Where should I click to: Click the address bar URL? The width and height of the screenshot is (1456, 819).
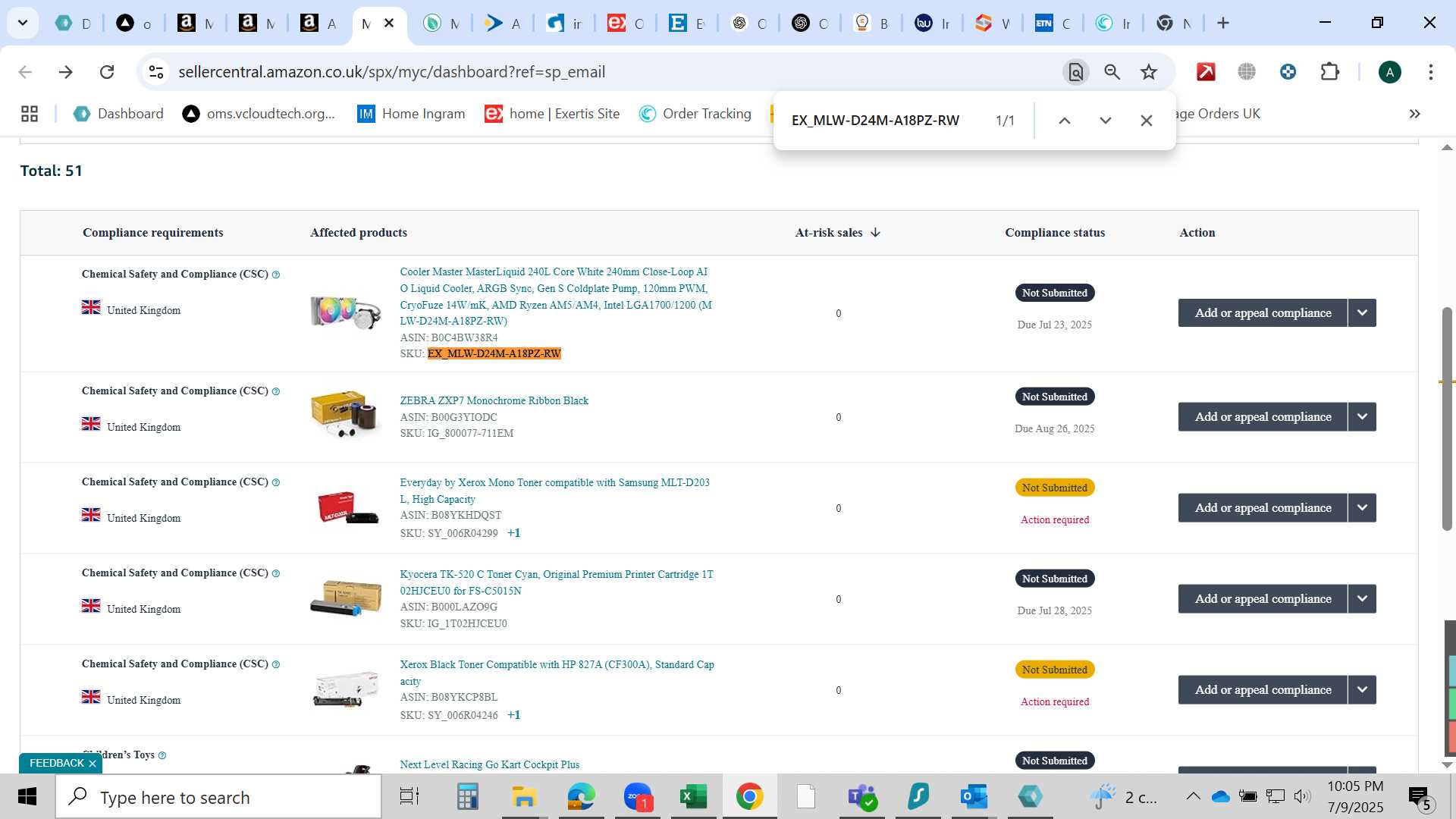[391, 72]
